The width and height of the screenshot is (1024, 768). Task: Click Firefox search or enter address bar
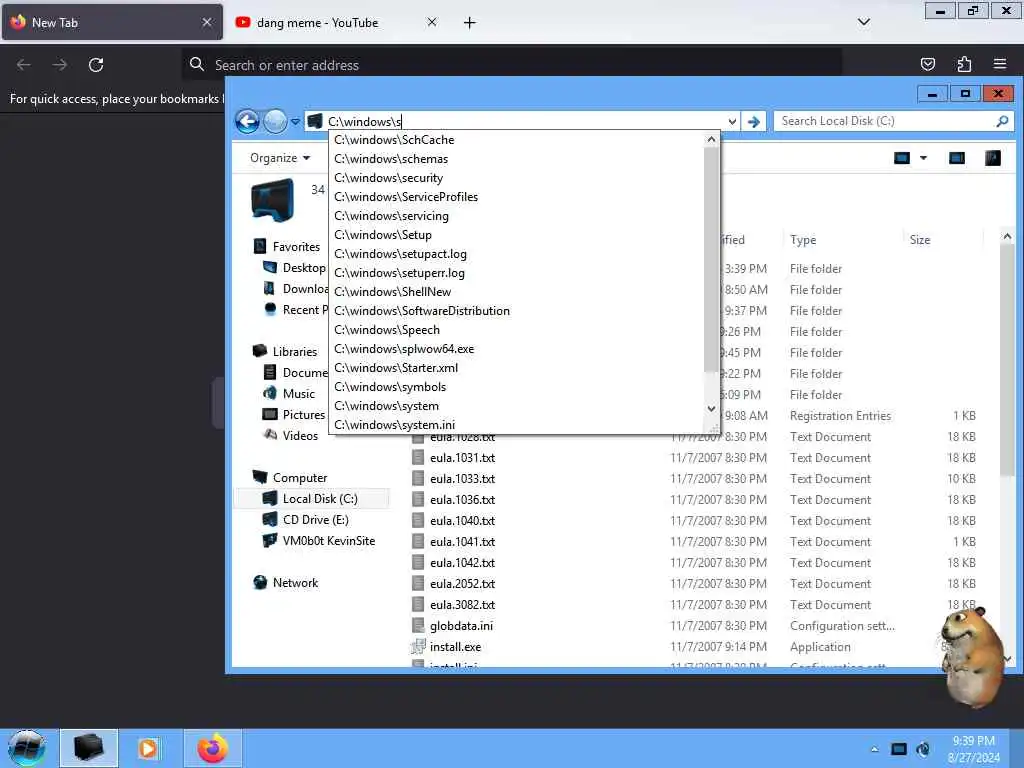(512, 65)
